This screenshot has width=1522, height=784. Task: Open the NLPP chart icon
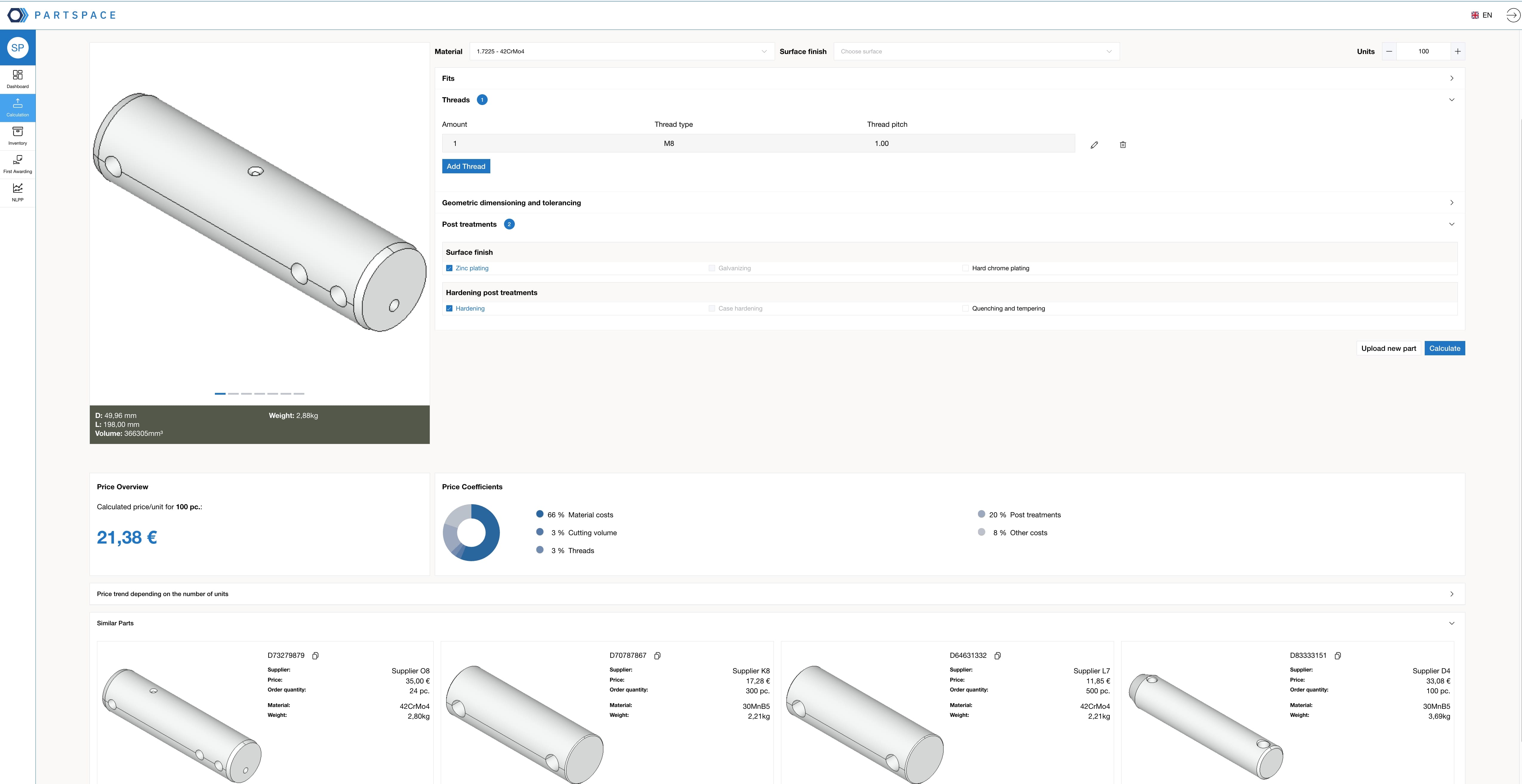coord(18,192)
